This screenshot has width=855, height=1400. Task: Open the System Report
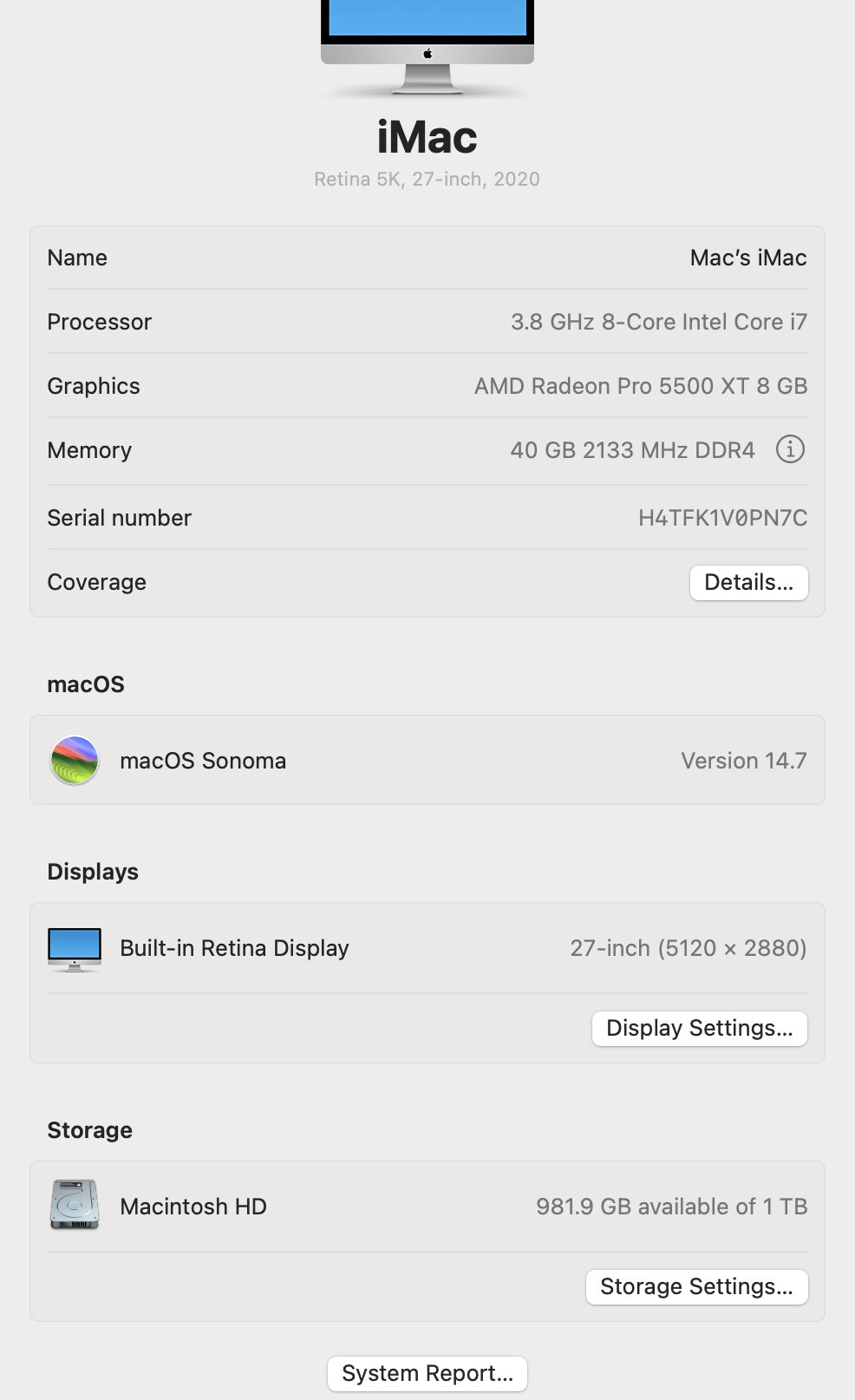click(x=426, y=1372)
